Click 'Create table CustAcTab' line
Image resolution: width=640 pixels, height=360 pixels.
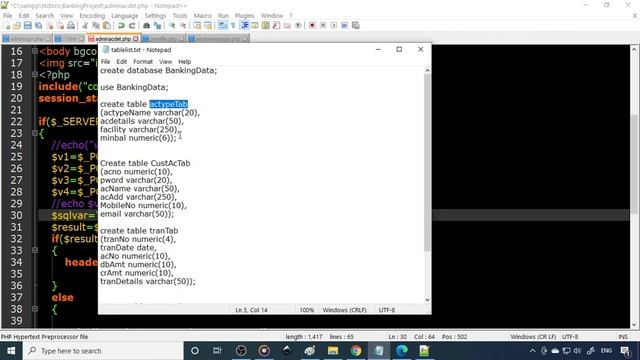pyautogui.click(x=145, y=163)
